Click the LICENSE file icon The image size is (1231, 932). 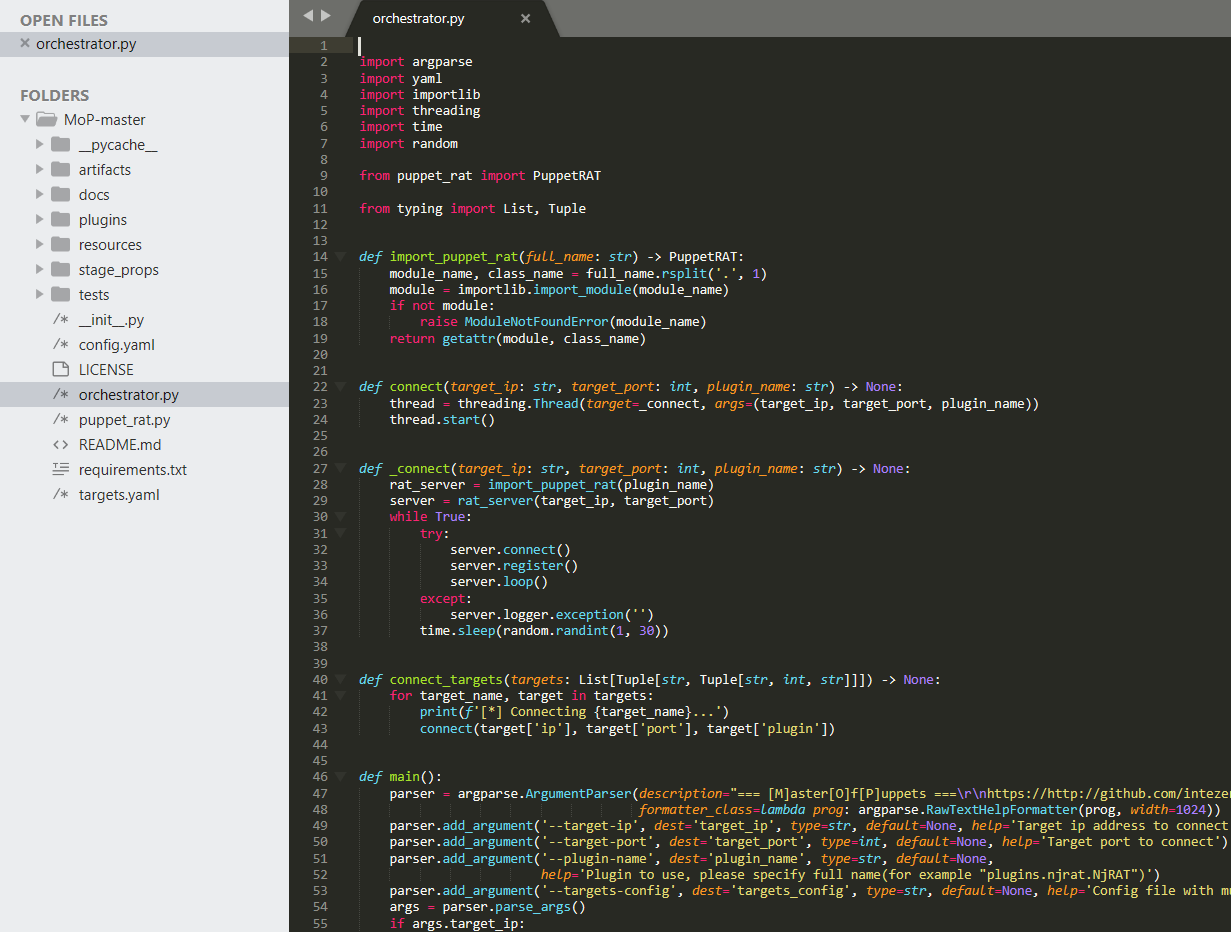click(60, 370)
